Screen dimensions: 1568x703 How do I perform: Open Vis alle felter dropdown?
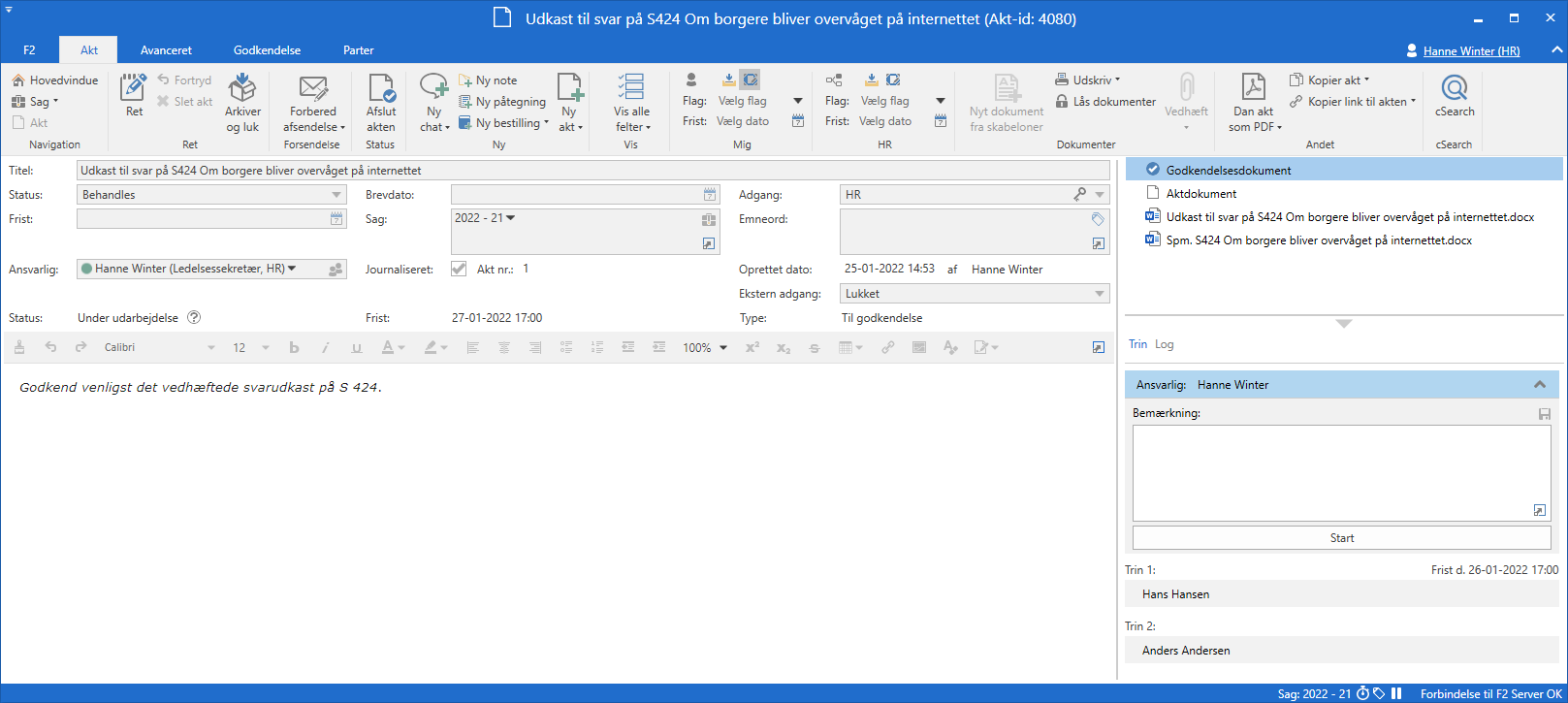[631, 103]
